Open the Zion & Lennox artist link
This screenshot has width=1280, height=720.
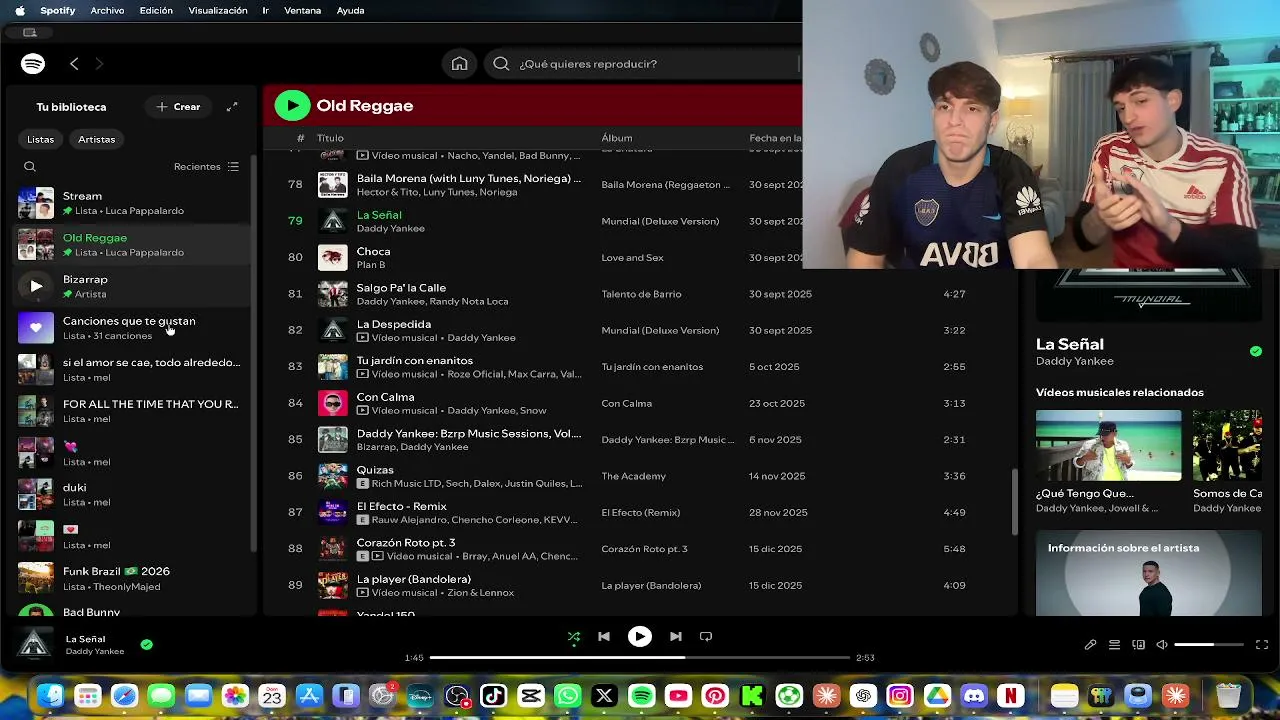point(481,592)
